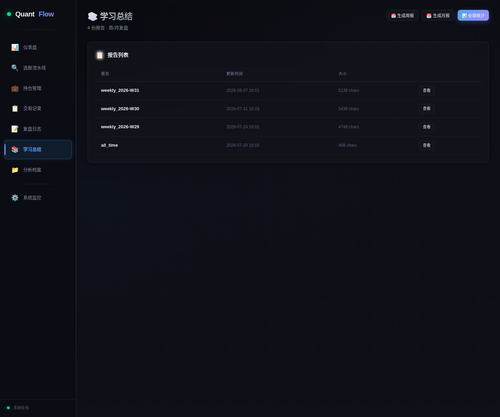Go to the 选股流水线 screening pipeline page
Screen dimensions: 500x417
[x=38, y=68]
